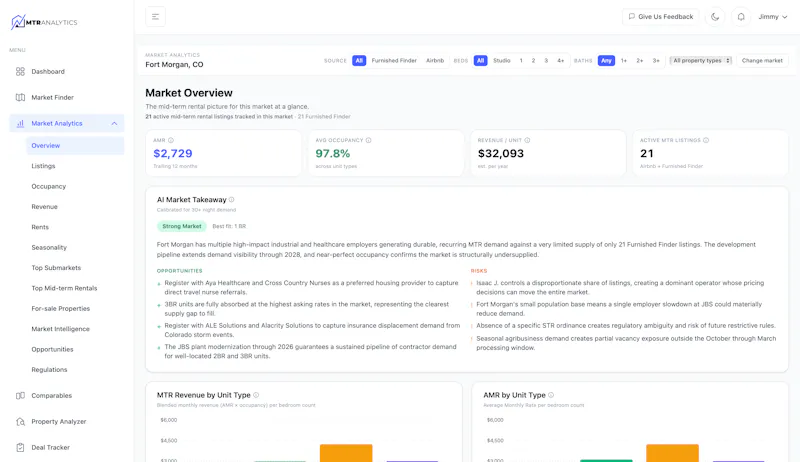Open the Overview submenu item
The image size is (800, 462).
click(x=75, y=145)
